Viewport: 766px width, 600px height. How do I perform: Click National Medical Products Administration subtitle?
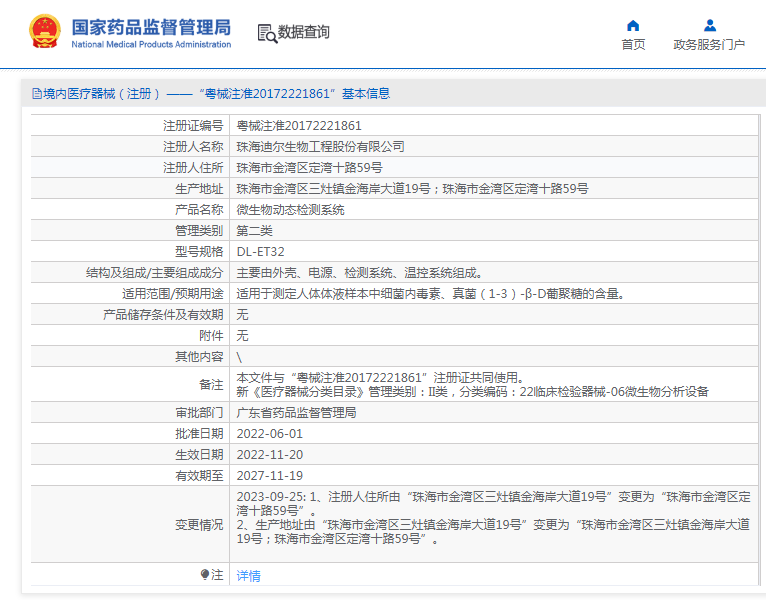151,44
